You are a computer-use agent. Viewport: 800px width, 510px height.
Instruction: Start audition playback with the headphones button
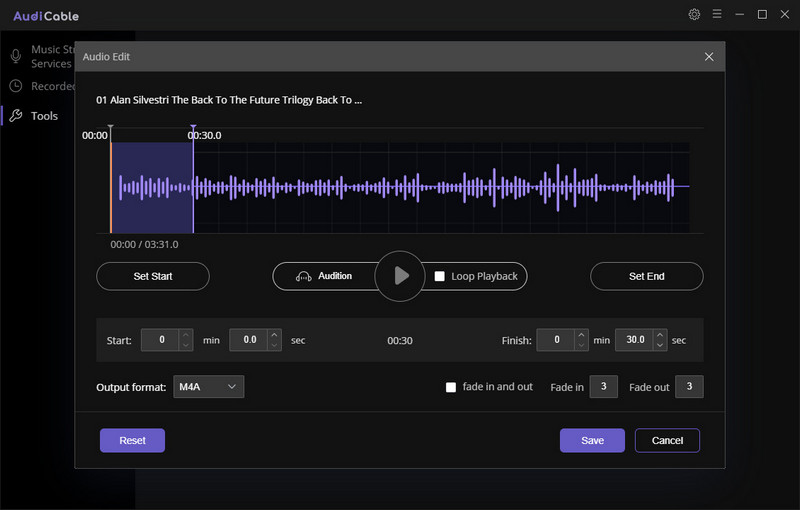pyautogui.click(x=324, y=276)
